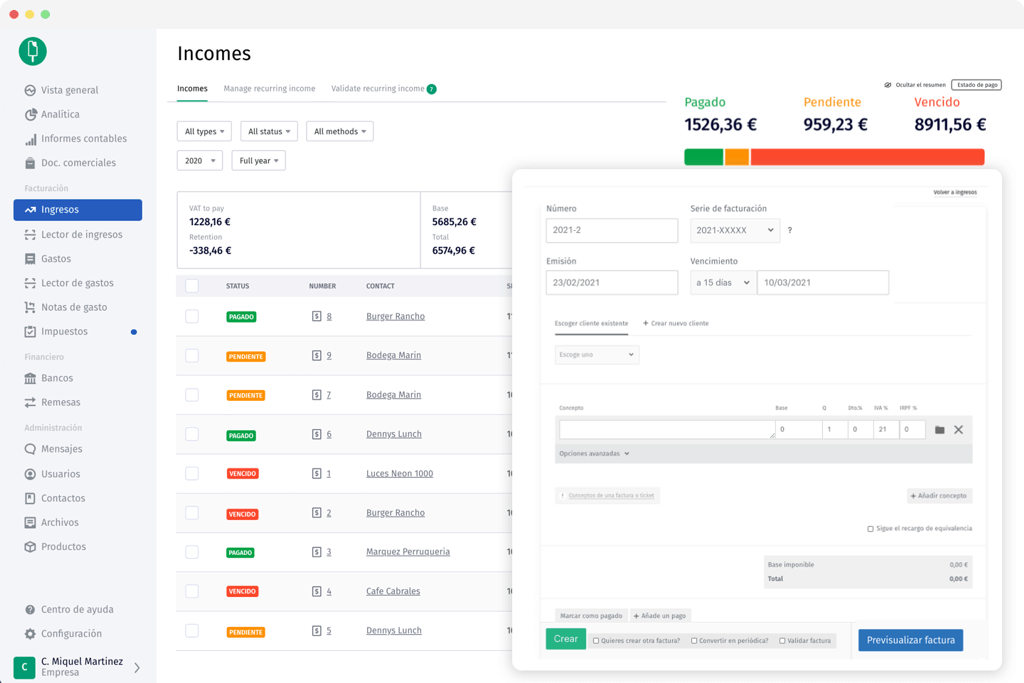Click the Previsualizar factura button
The width and height of the screenshot is (1024, 683).
click(910, 640)
